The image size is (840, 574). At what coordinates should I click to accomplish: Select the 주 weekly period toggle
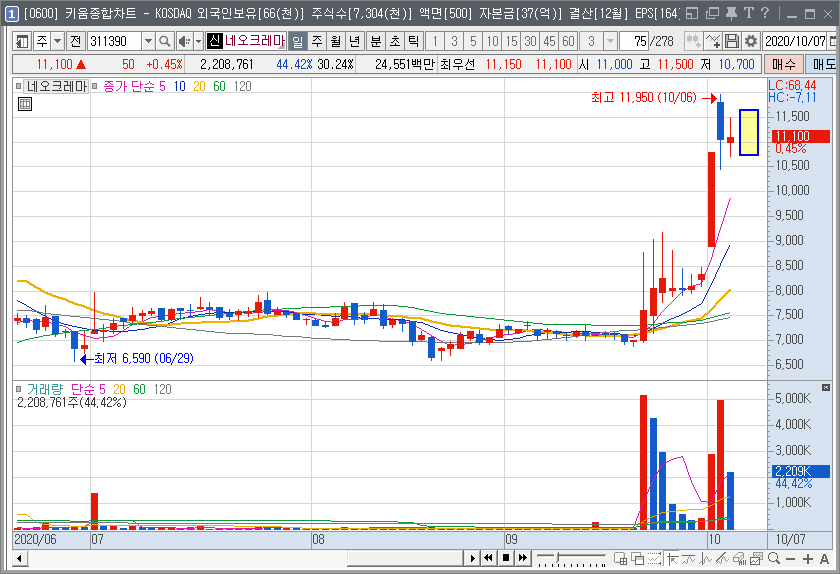pos(317,41)
